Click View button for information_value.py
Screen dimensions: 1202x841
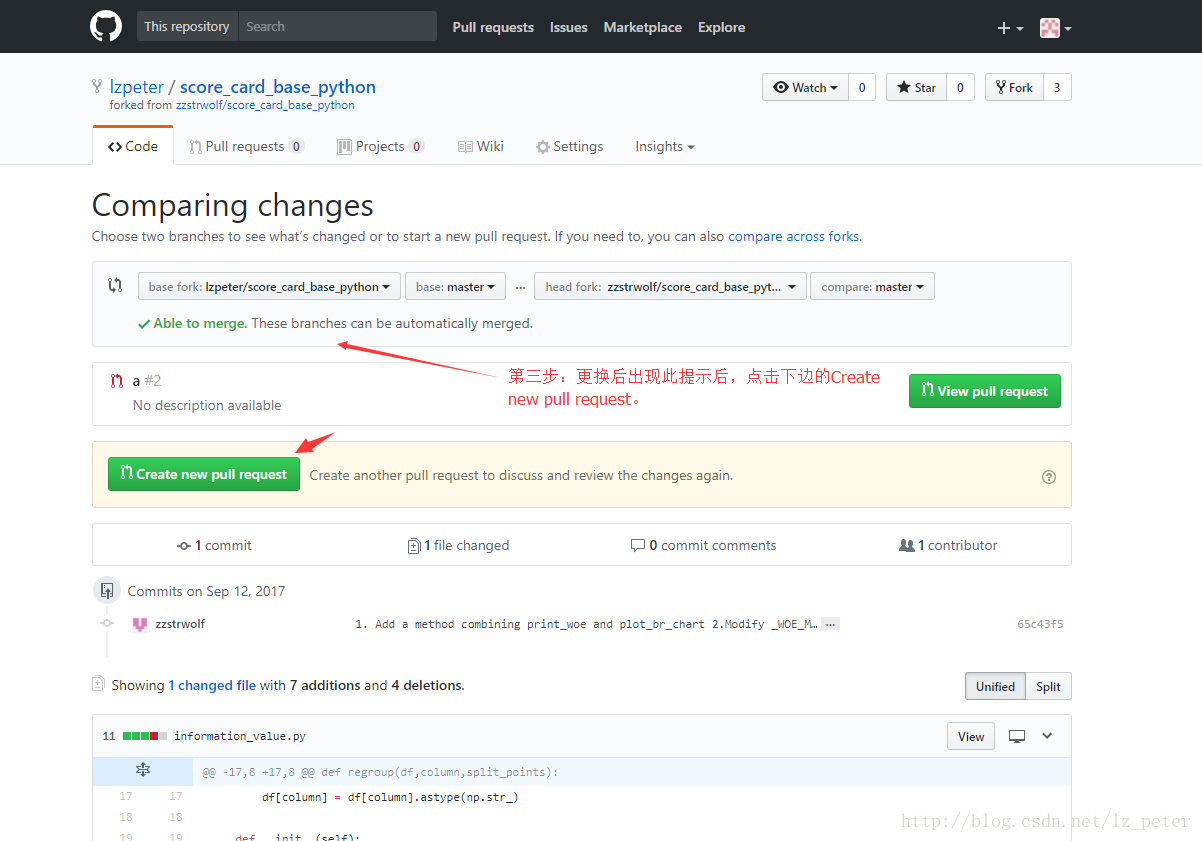click(x=971, y=737)
